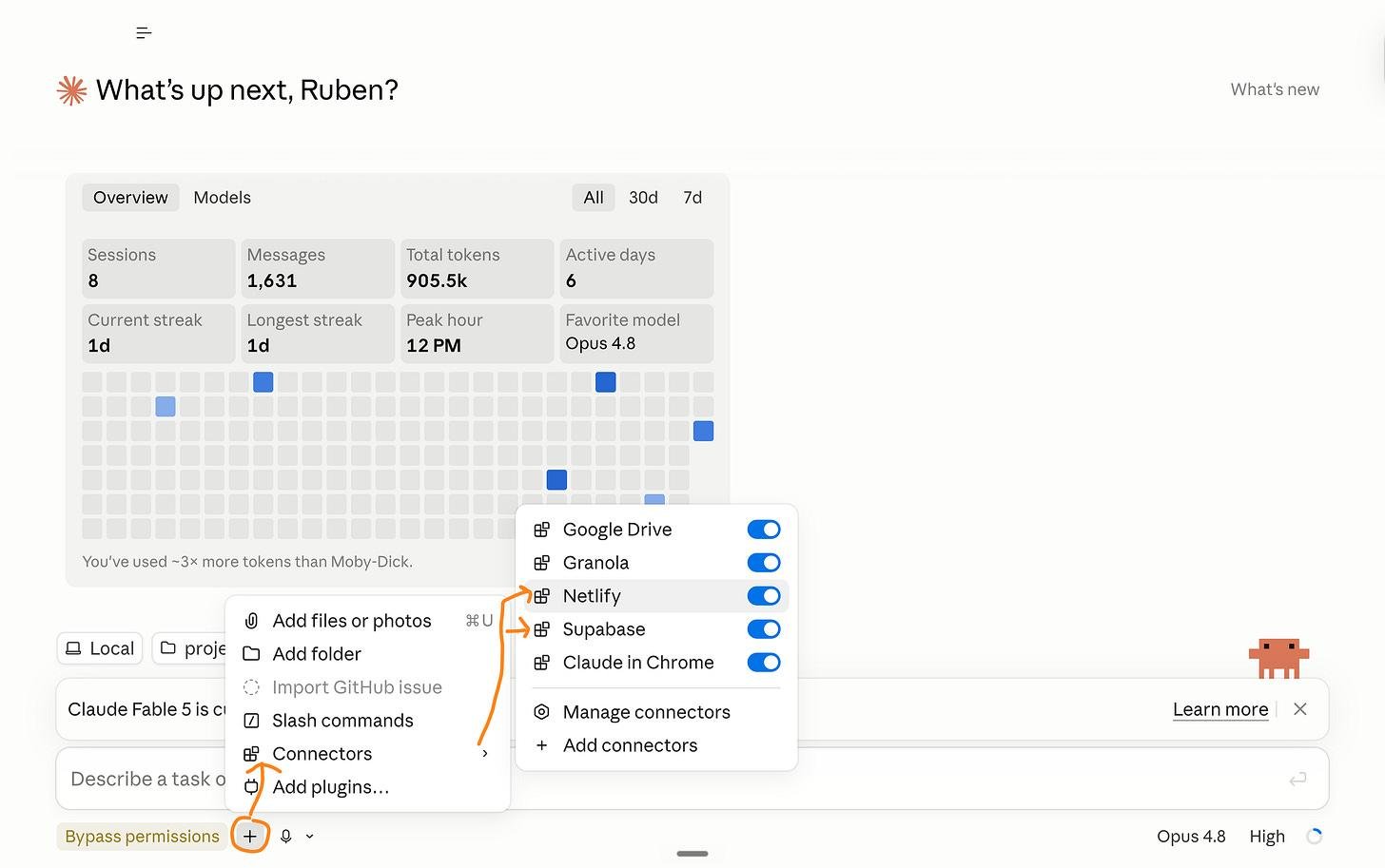Click the send arrow in task input

pyautogui.click(x=1297, y=780)
